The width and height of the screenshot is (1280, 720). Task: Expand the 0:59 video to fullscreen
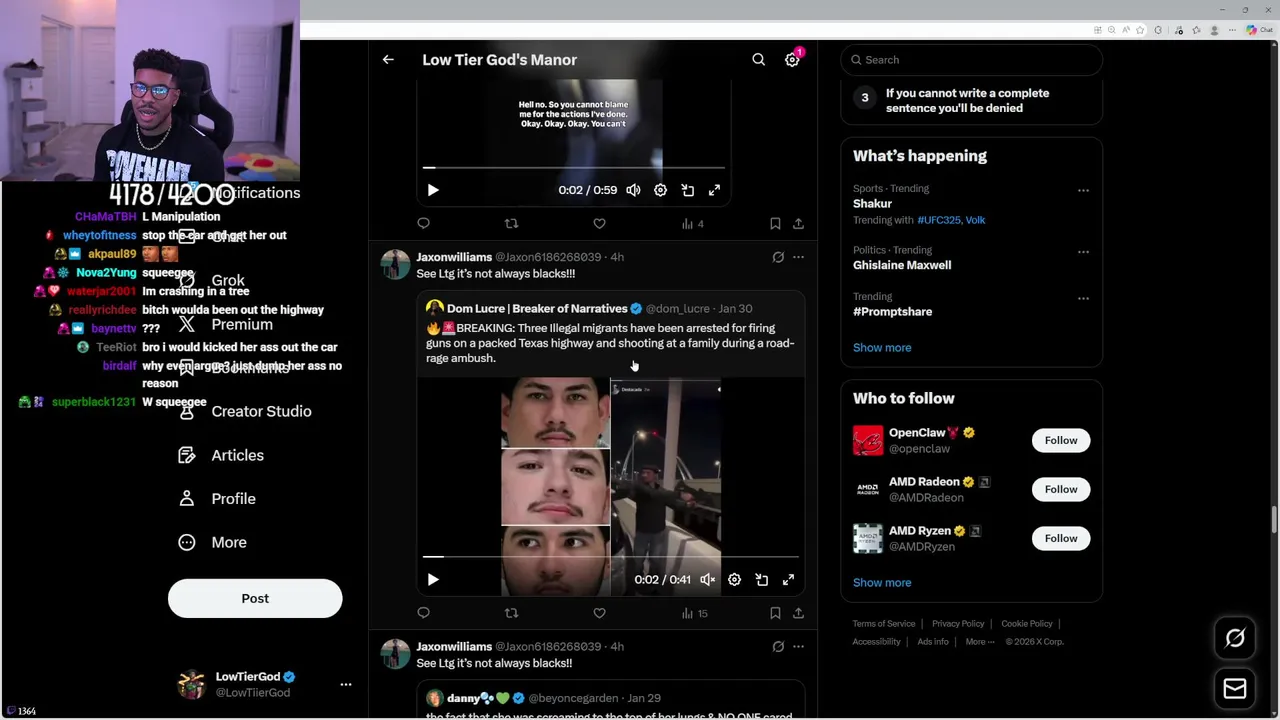[x=715, y=190]
